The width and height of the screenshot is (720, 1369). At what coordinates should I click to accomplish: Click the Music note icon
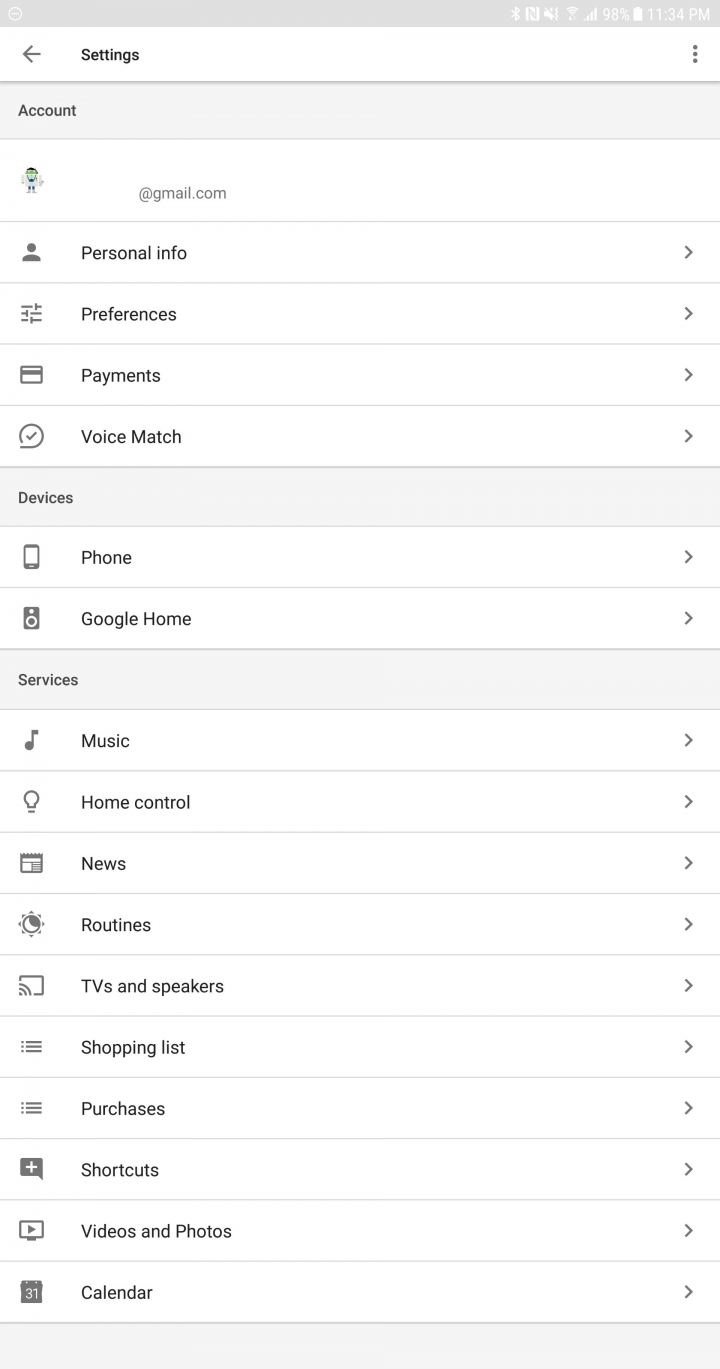tap(32, 740)
